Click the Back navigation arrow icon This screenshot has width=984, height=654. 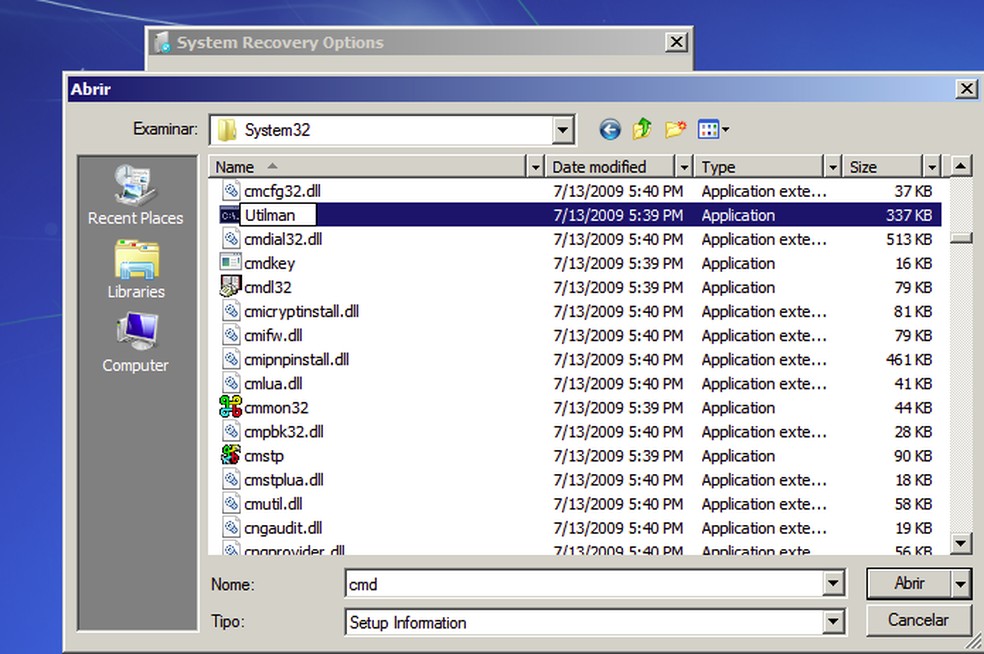[610, 129]
